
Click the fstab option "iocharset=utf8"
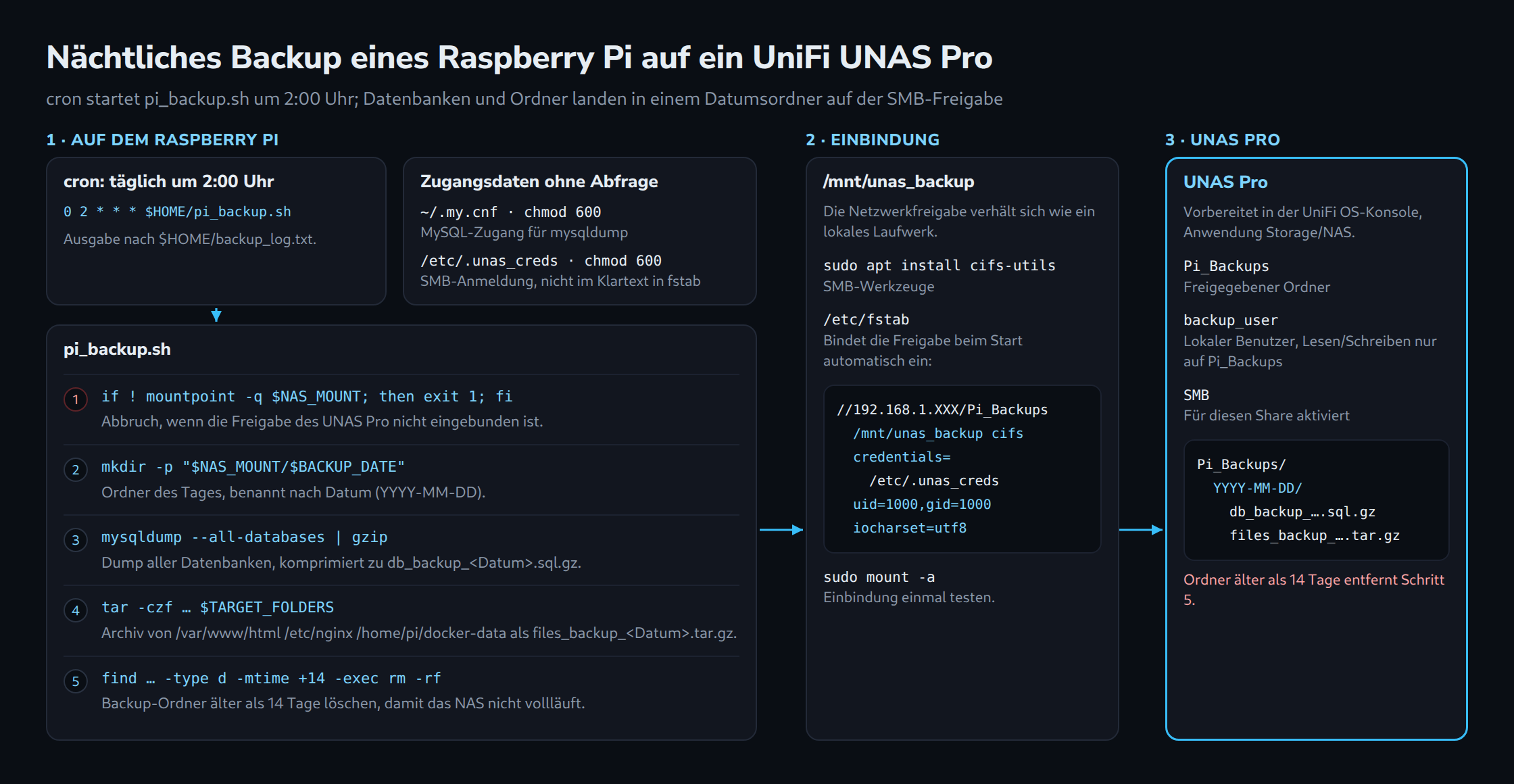point(910,528)
